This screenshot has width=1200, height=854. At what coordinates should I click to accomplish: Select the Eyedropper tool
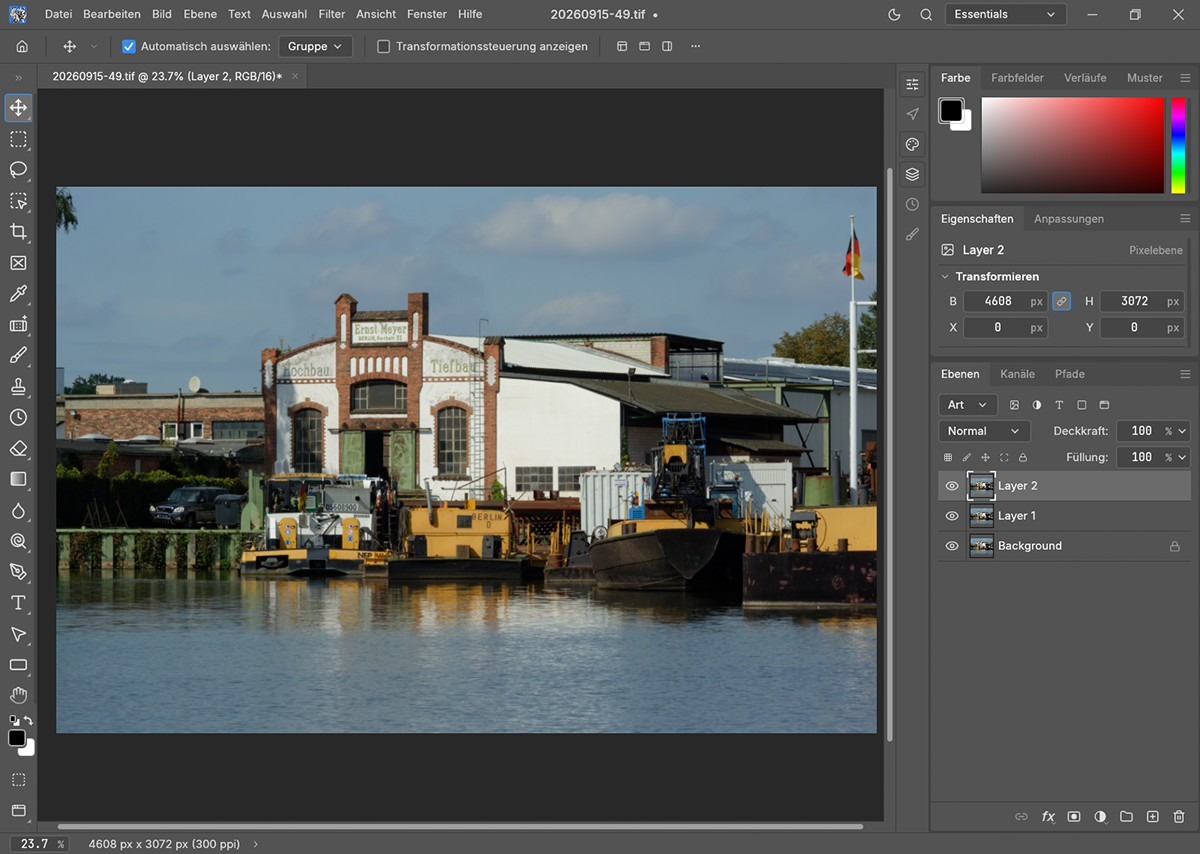point(18,294)
